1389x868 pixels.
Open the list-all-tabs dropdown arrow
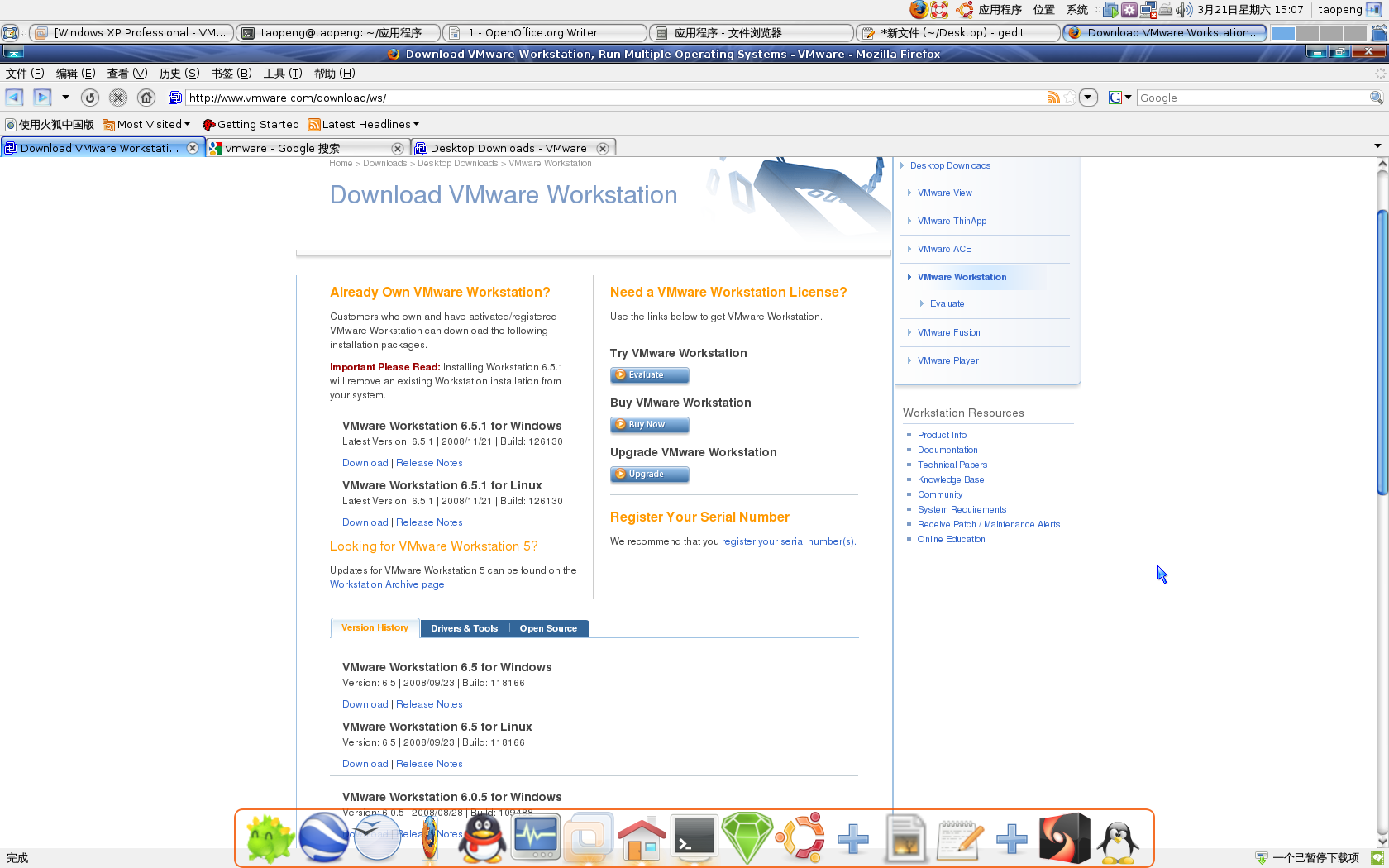coord(1377,146)
